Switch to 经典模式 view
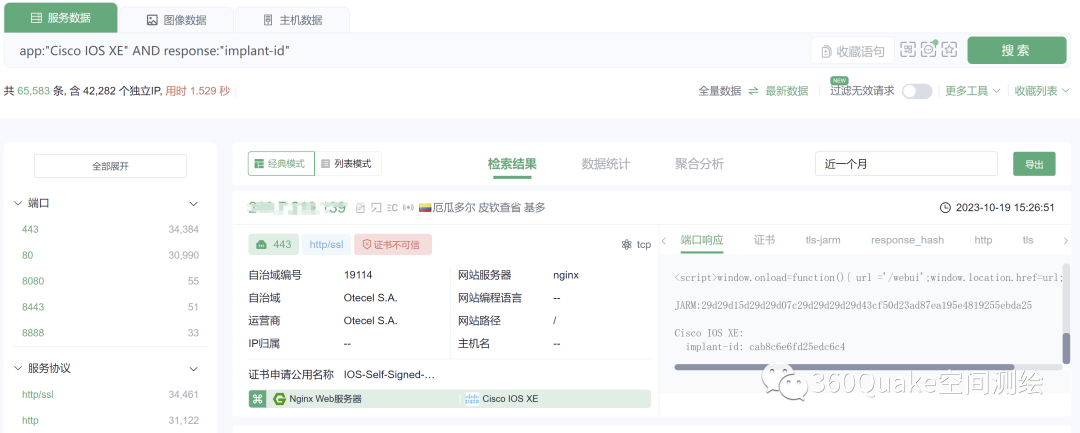Viewport: 1080px width, 433px height. pyautogui.click(x=281, y=164)
